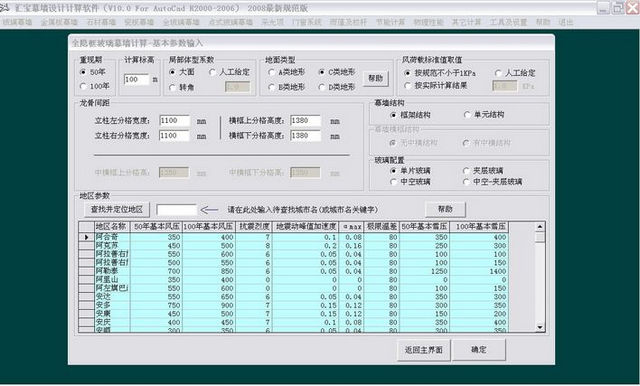
Task: Open the 工具及设置 menu
Action: click(508, 22)
